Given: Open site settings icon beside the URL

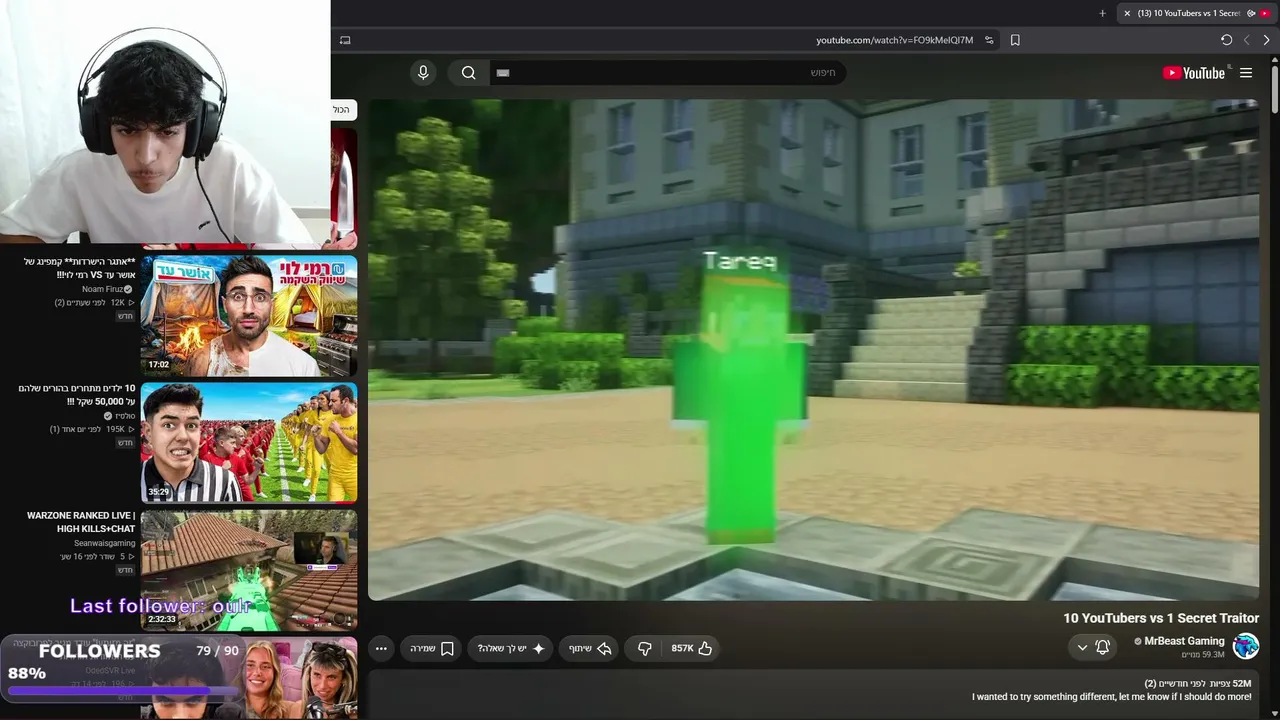Looking at the screenshot, I should click(989, 40).
